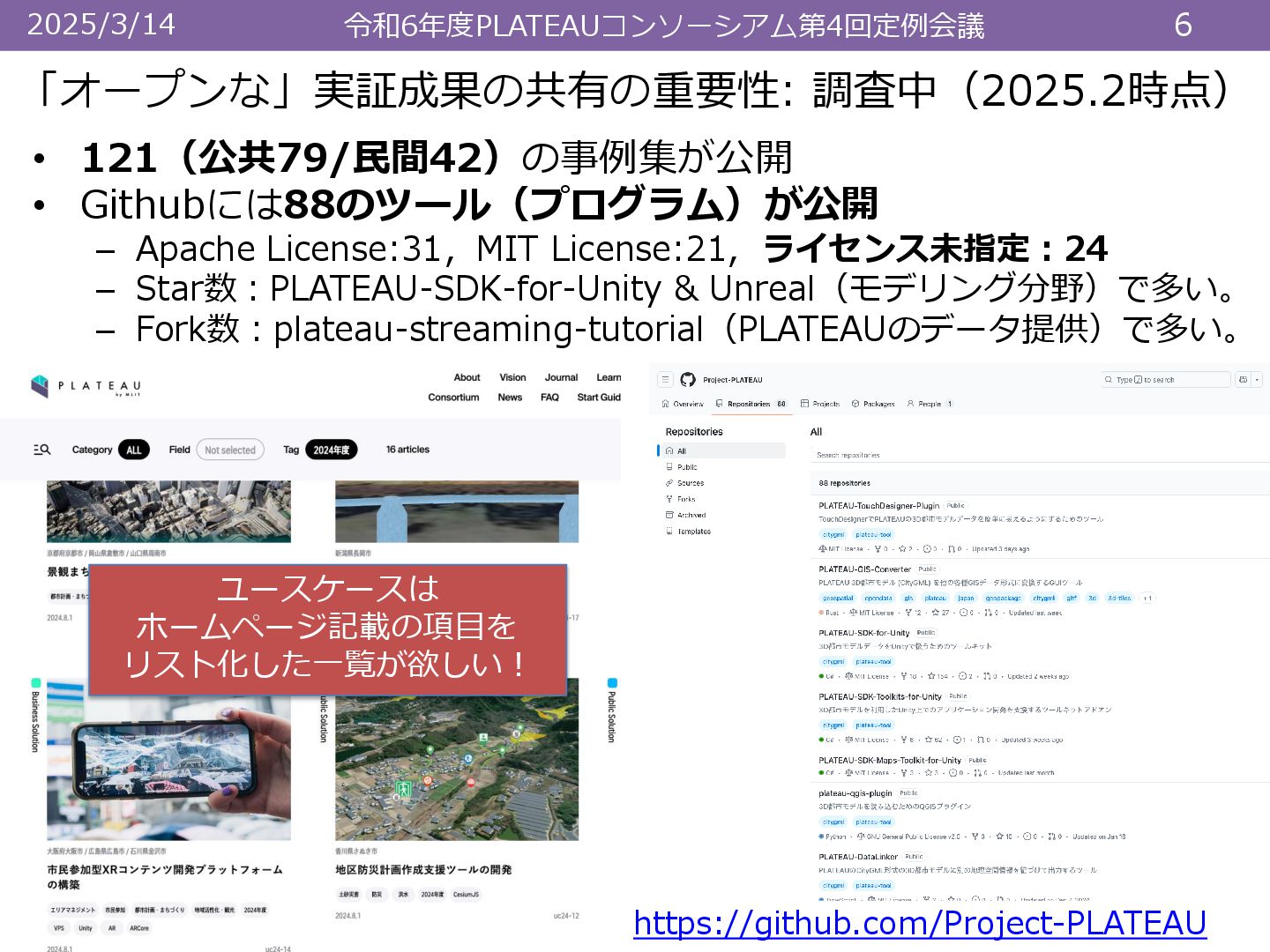Click the 'plateau-tool' tag under PLATEAU-TouchDesigner-Plugin
The width and height of the screenshot is (1270, 952).
coord(873,535)
